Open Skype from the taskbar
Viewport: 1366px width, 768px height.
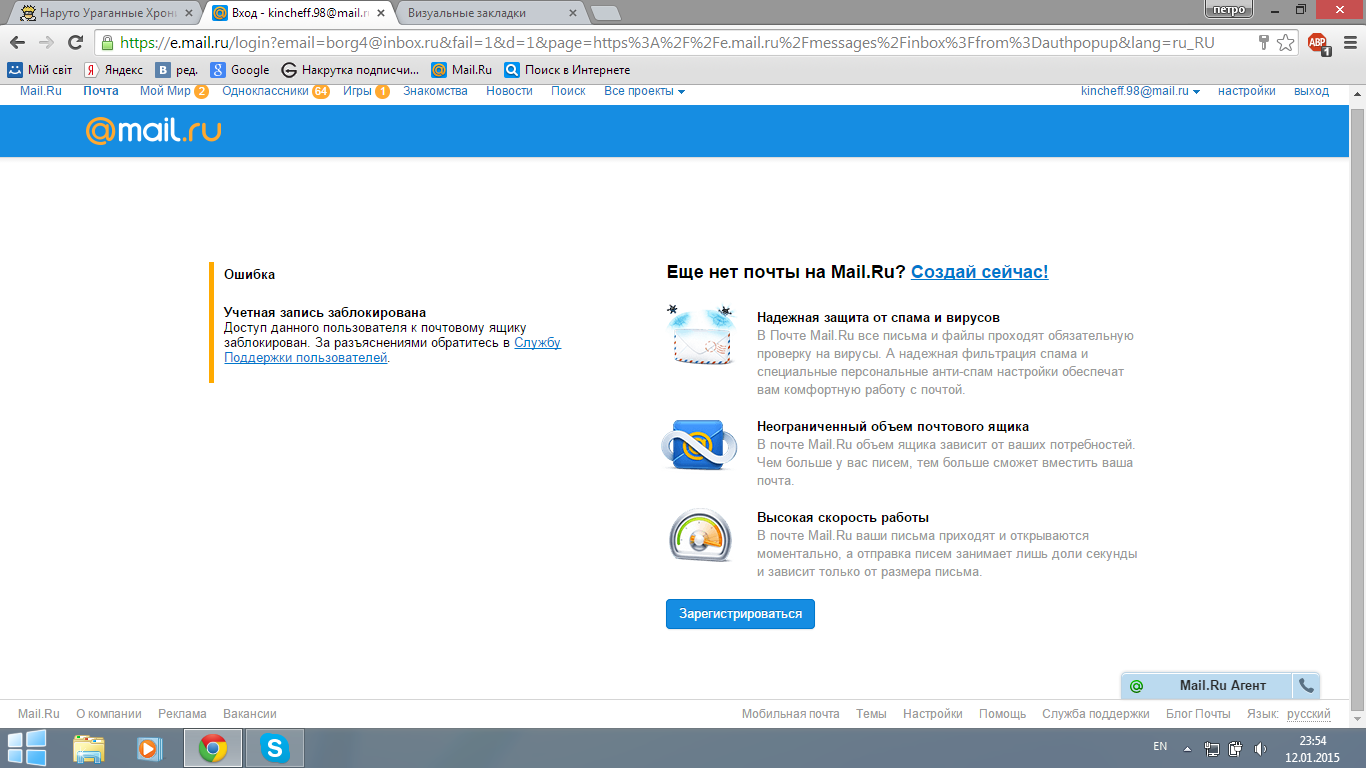274,748
